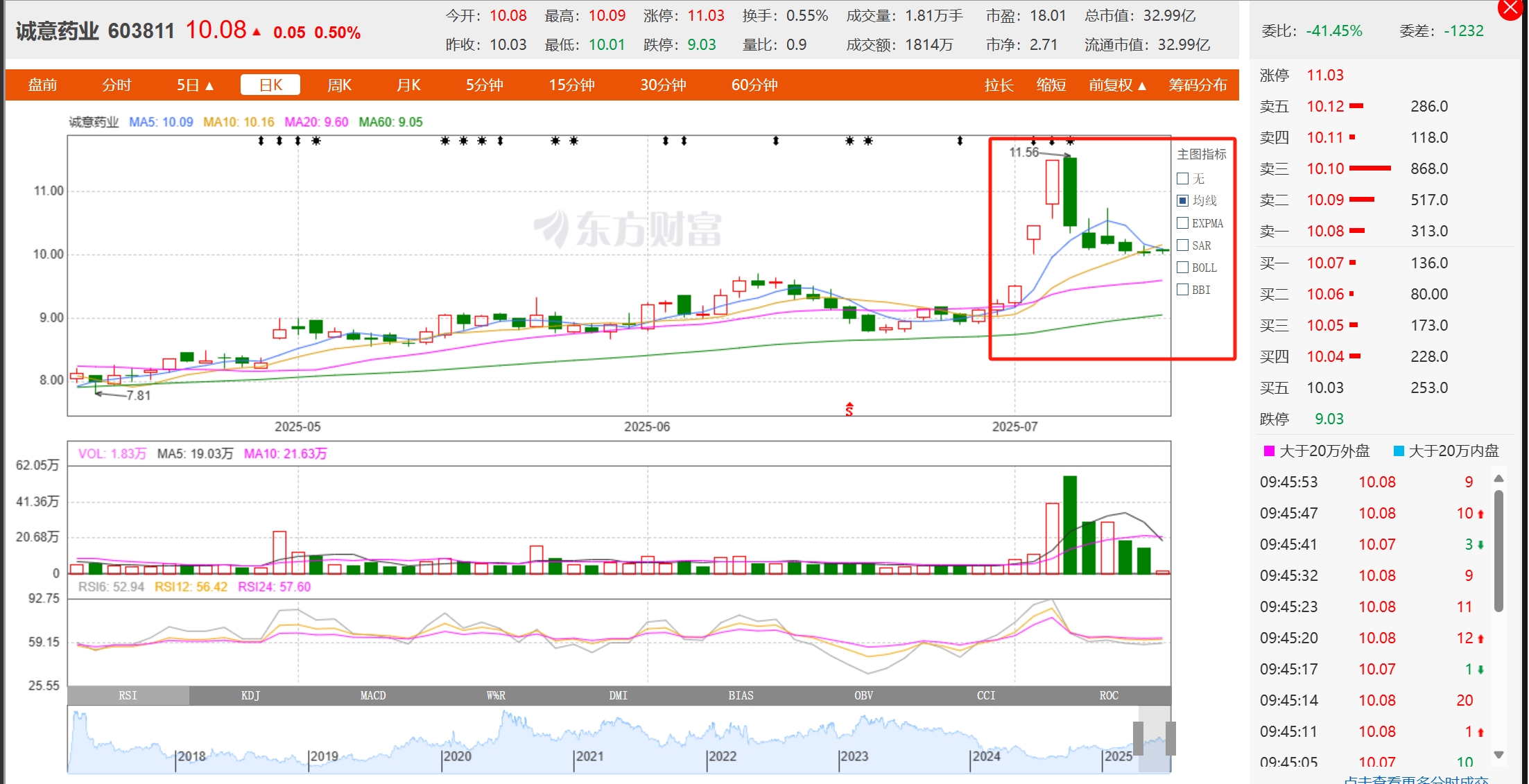Show the 15分钟 chart
The image size is (1529, 784).
[x=571, y=85]
